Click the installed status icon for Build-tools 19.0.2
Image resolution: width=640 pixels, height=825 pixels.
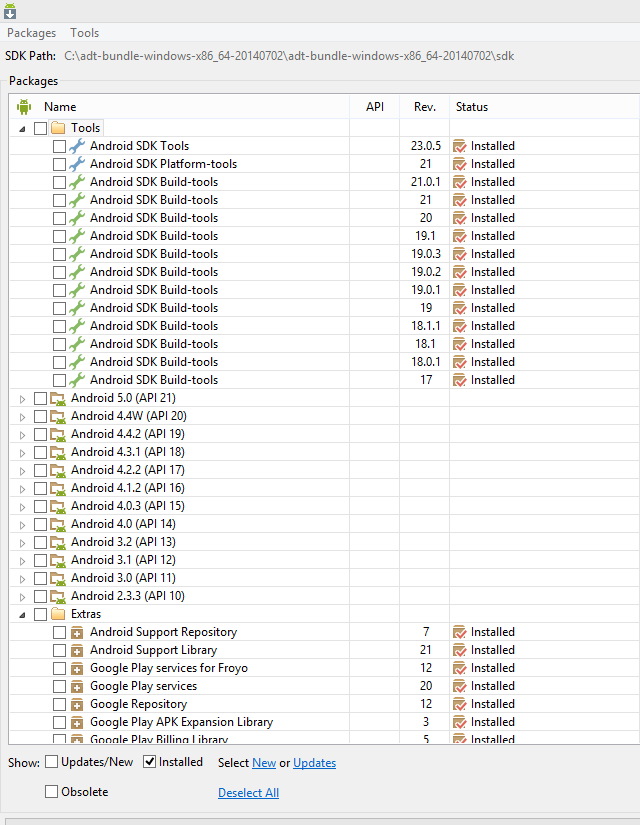point(459,272)
